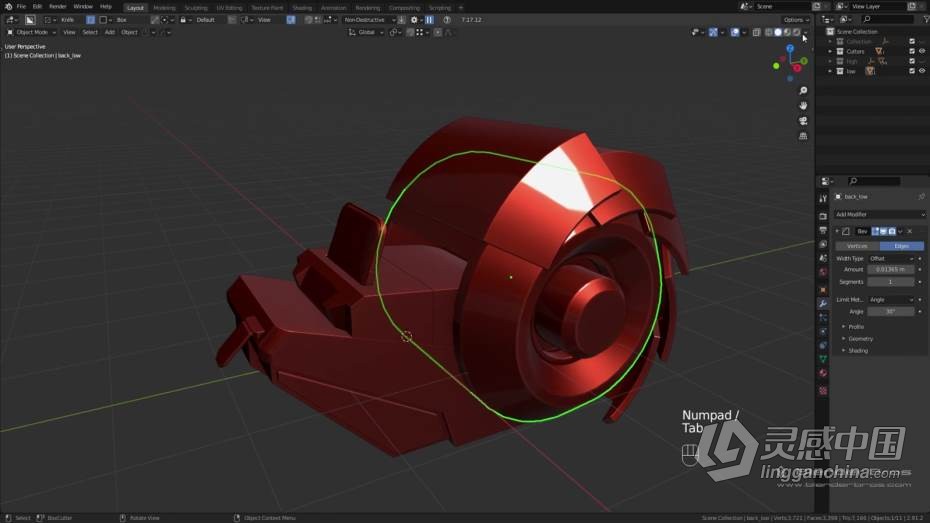
Task: Select material preview shading mode
Action: tap(787, 33)
